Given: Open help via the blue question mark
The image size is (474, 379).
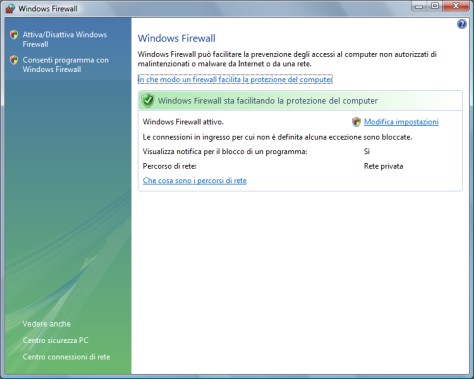Looking at the screenshot, I should [462, 24].
